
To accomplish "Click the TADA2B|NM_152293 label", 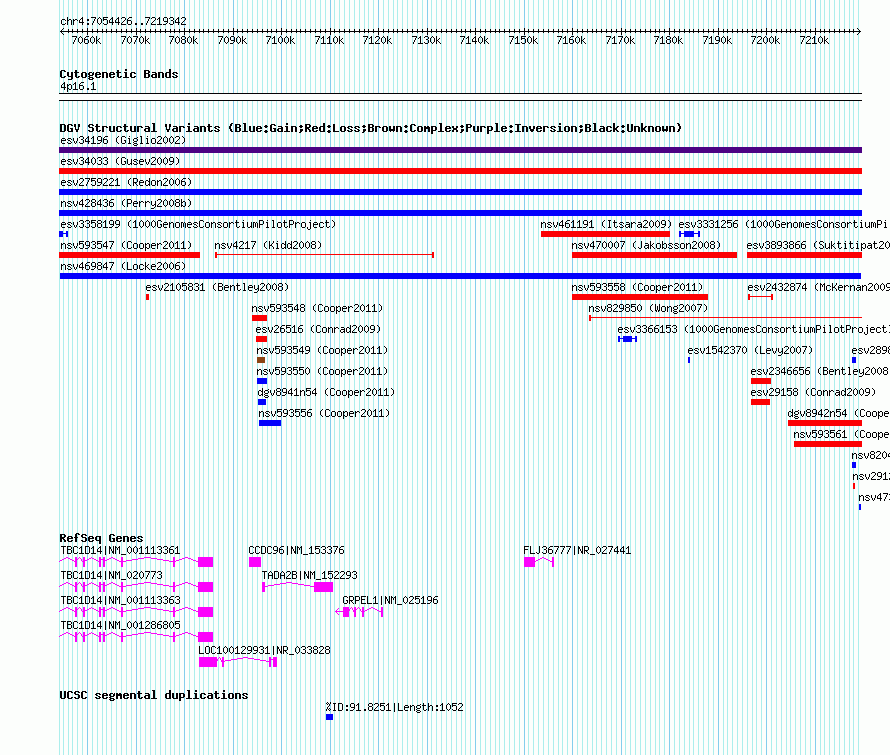I will 309,575.
